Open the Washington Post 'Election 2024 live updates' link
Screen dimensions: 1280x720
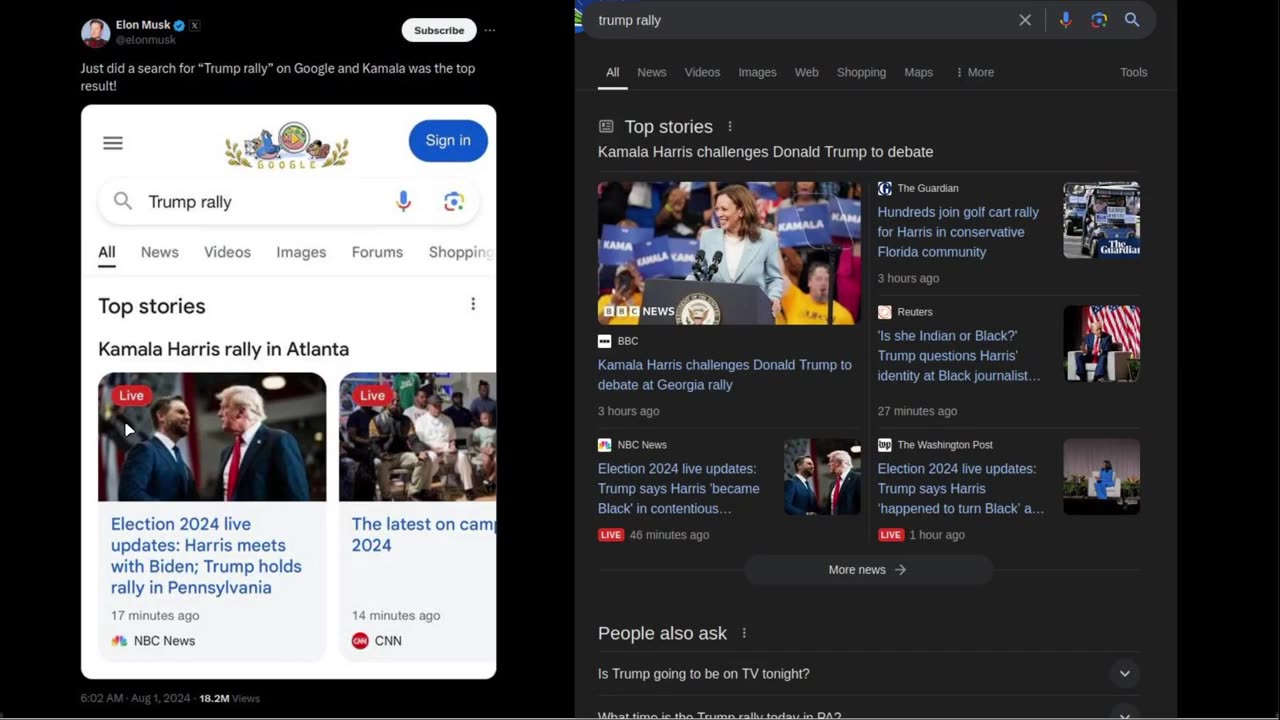click(x=961, y=489)
